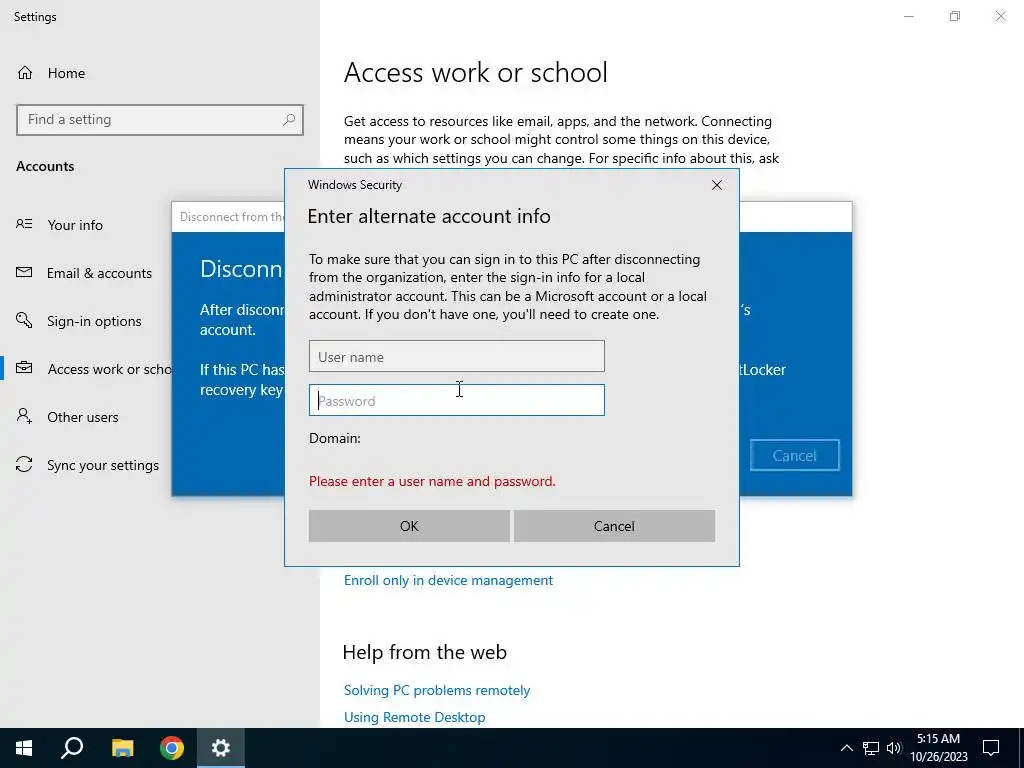Restore down the Settings window
This screenshot has width=1024, height=768.
(955, 16)
